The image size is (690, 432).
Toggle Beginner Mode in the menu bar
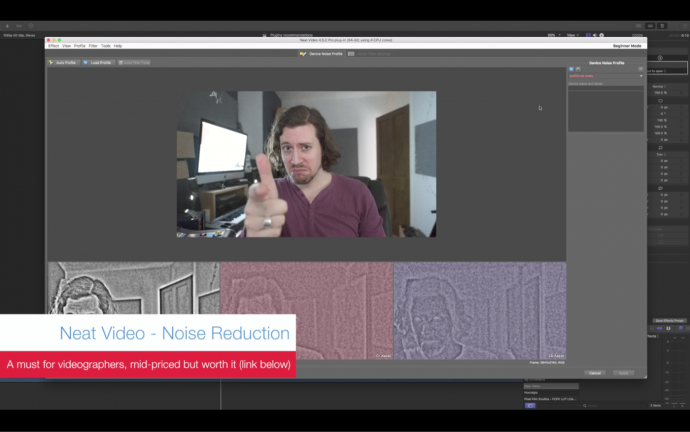tap(627, 46)
